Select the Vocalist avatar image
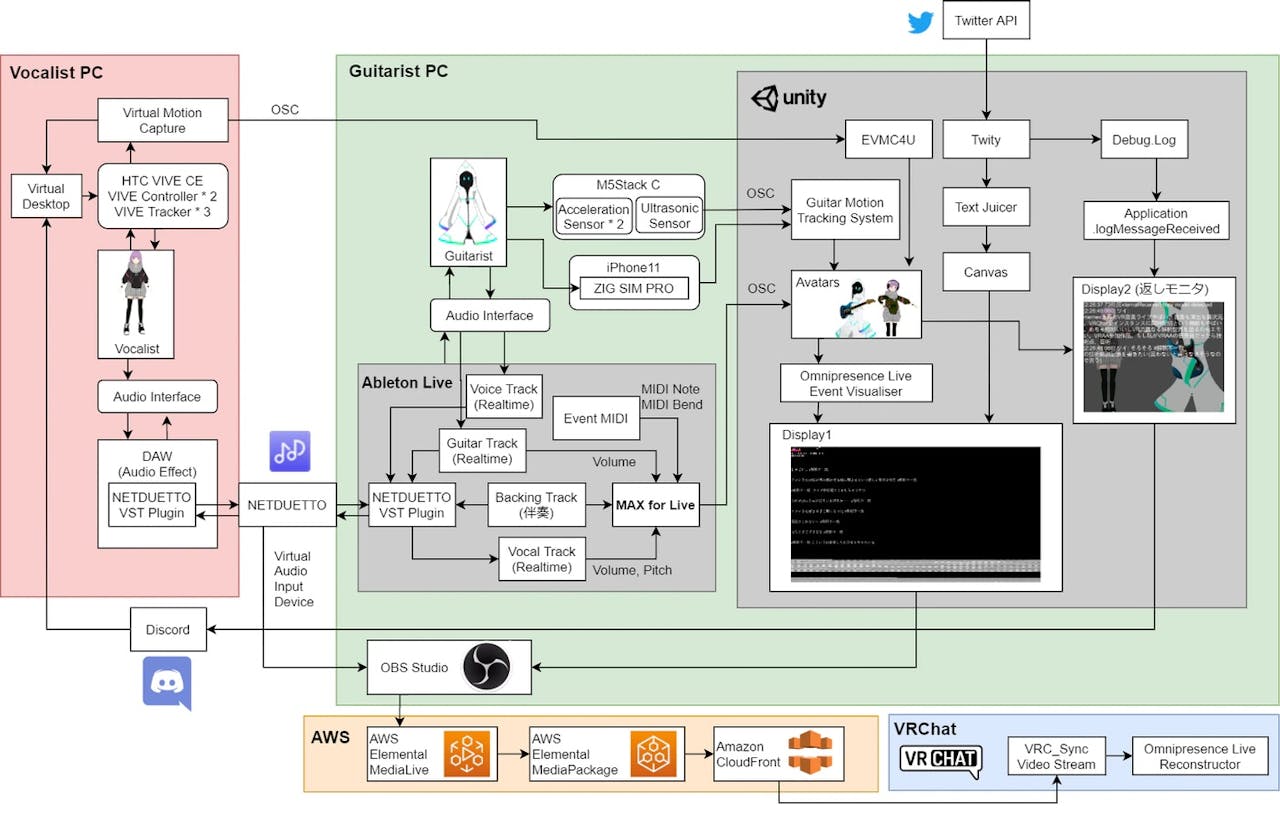 (x=137, y=294)
